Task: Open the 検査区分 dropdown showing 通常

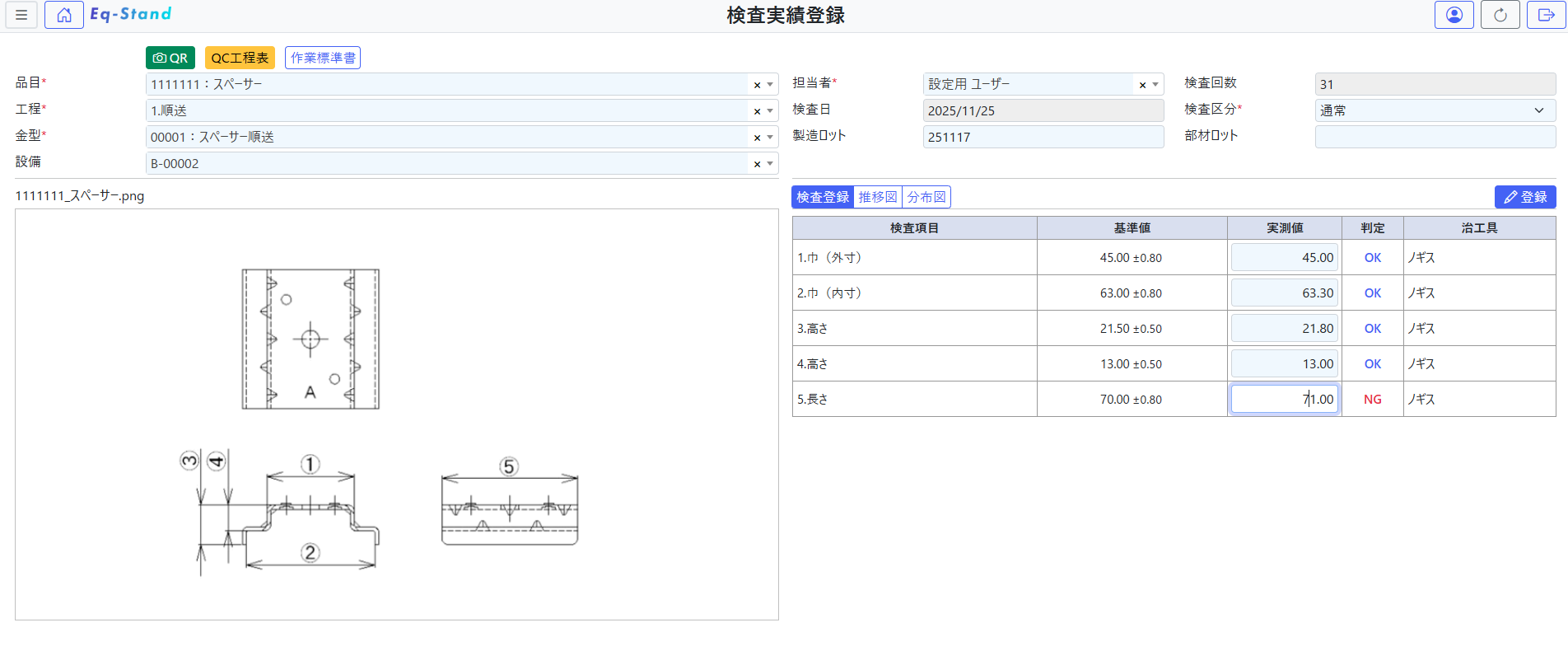Action: pos(1435,110)
